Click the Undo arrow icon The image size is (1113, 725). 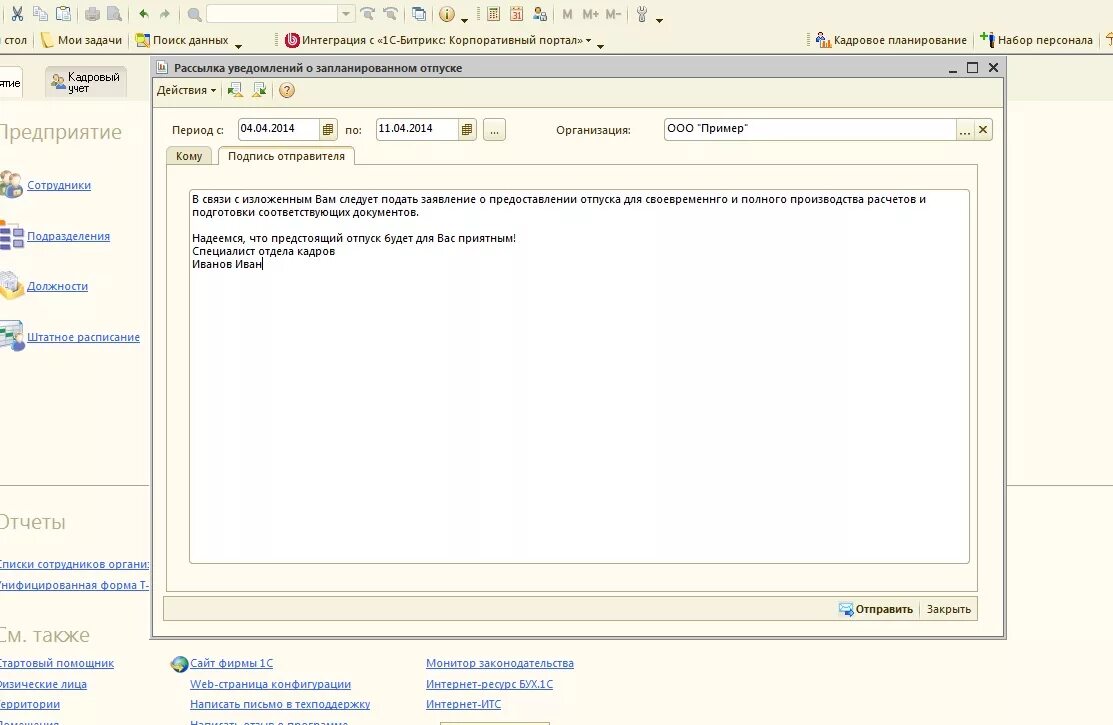pyautogui.click(x=144, y=13)
